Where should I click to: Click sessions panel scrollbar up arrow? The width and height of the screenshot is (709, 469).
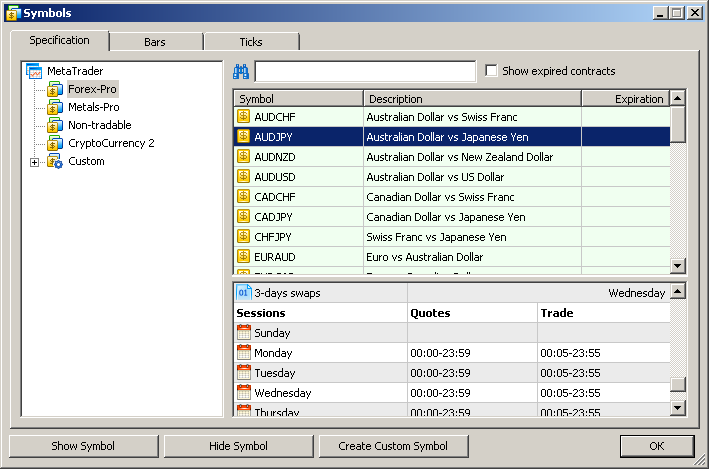tap(677, 291)
